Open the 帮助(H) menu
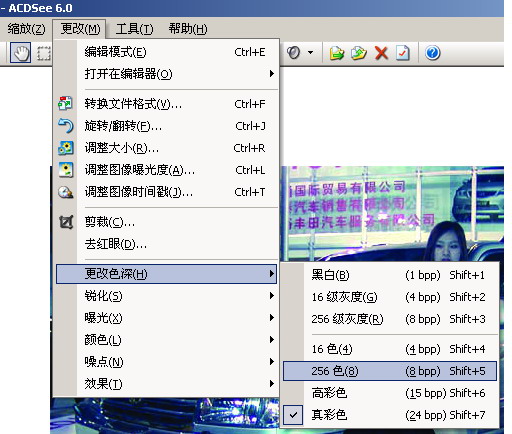The width and height of the screenshot is (512, 434). click(188, 29)
